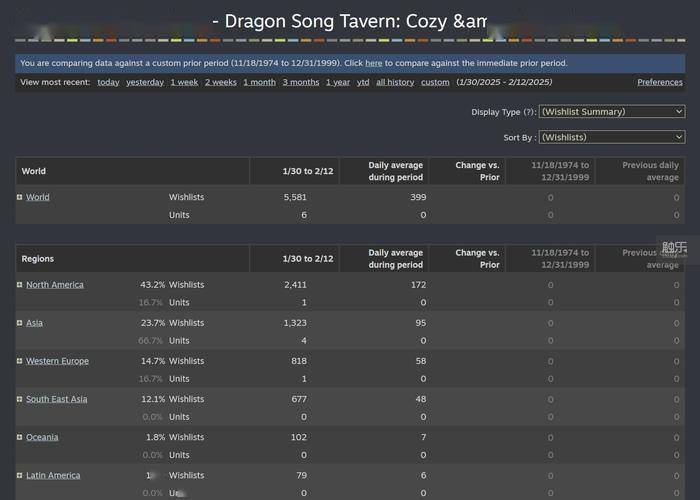700x500 pixels.
Task: Open Preferences link
Action: point(660,82)
